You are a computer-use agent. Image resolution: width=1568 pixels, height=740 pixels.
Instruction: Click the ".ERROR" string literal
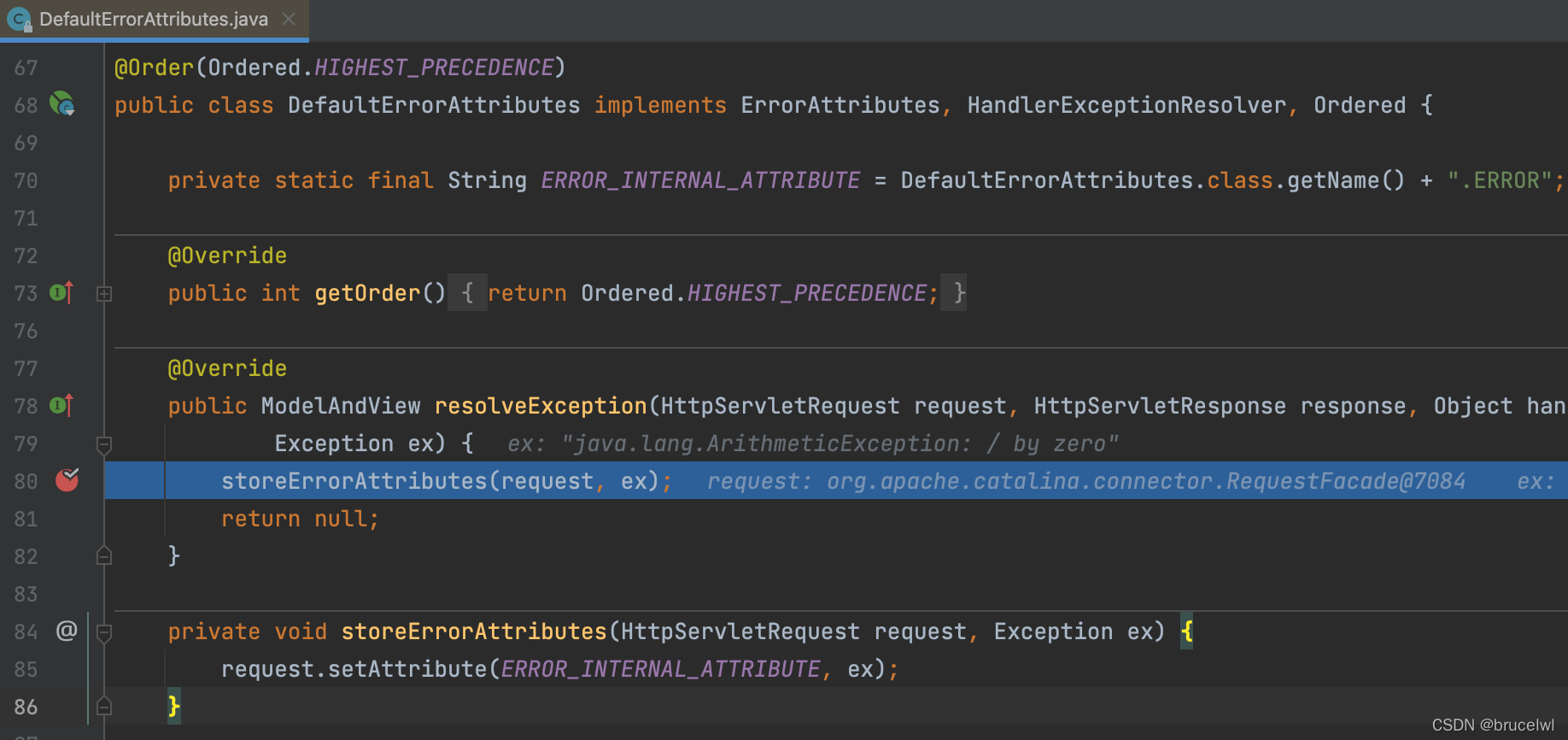click(x=1500, y=180)
